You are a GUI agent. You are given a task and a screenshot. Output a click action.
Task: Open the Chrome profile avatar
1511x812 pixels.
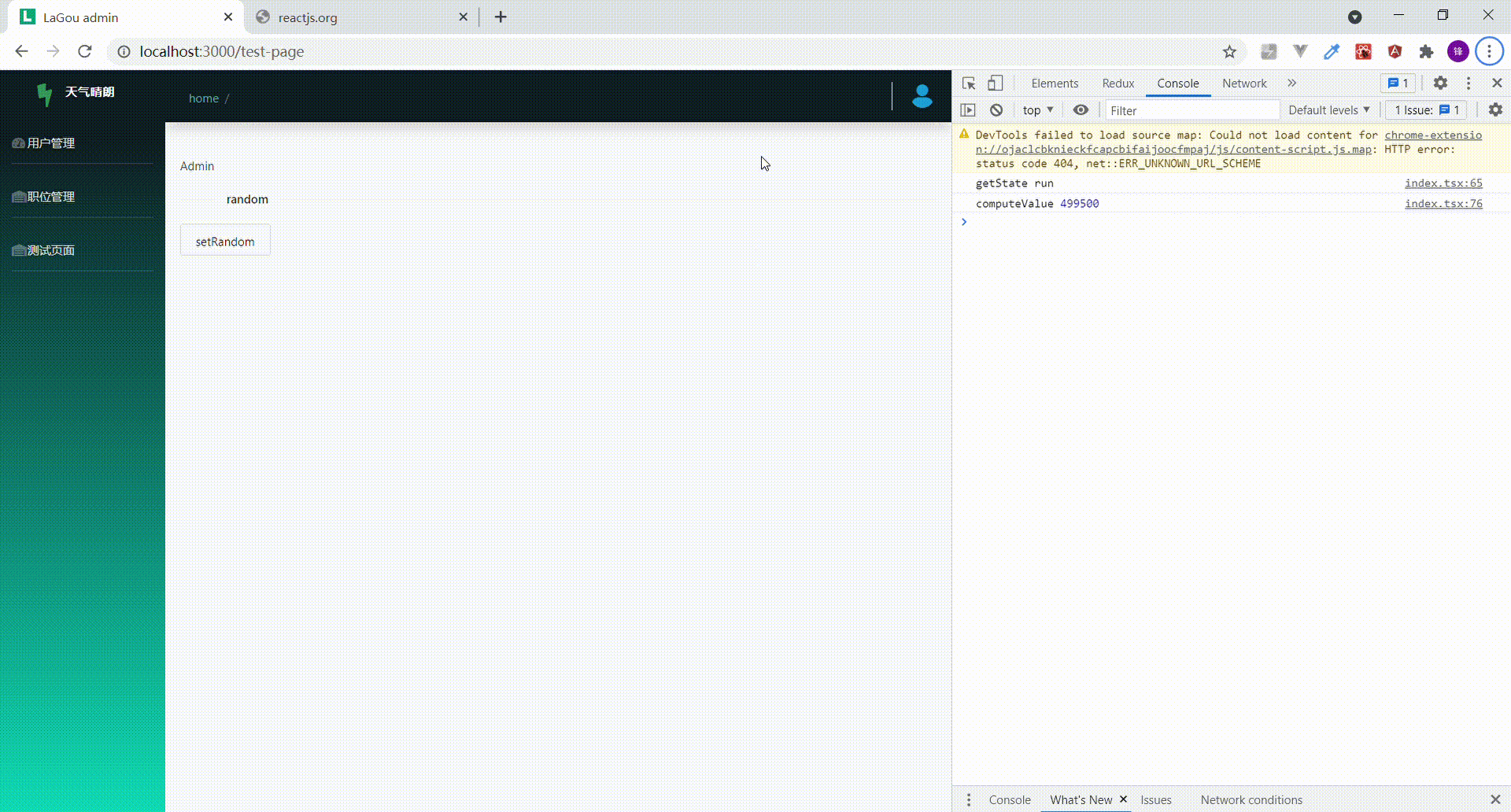pyautogui.click(x=1458, y=52)
